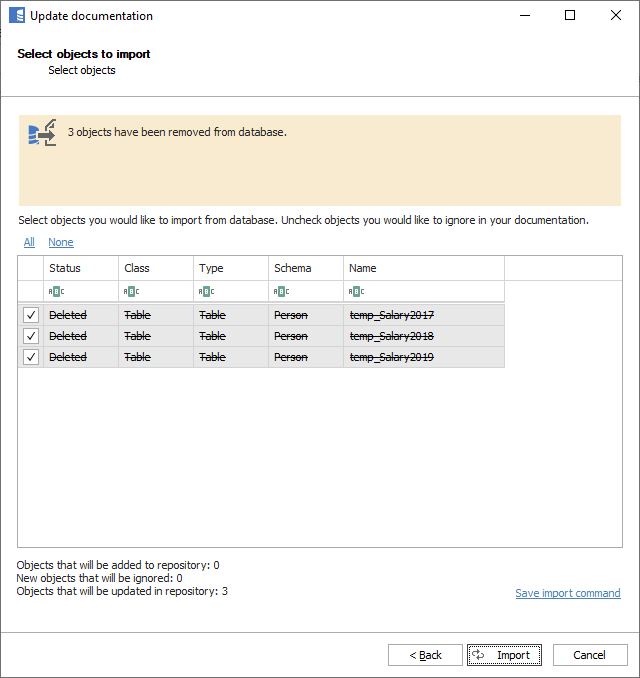640x678 pixels.
Task: Go back with the Back button
Action: [425, 655]
